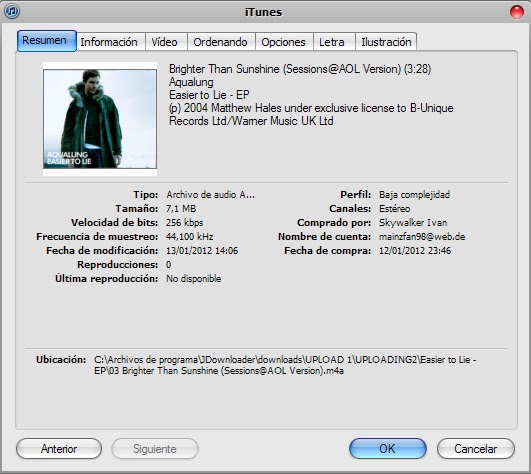The height and width of the screenshot is (474, 531).
Task: Click the Aqualung album artwork thumbnail
Action: 100,119
